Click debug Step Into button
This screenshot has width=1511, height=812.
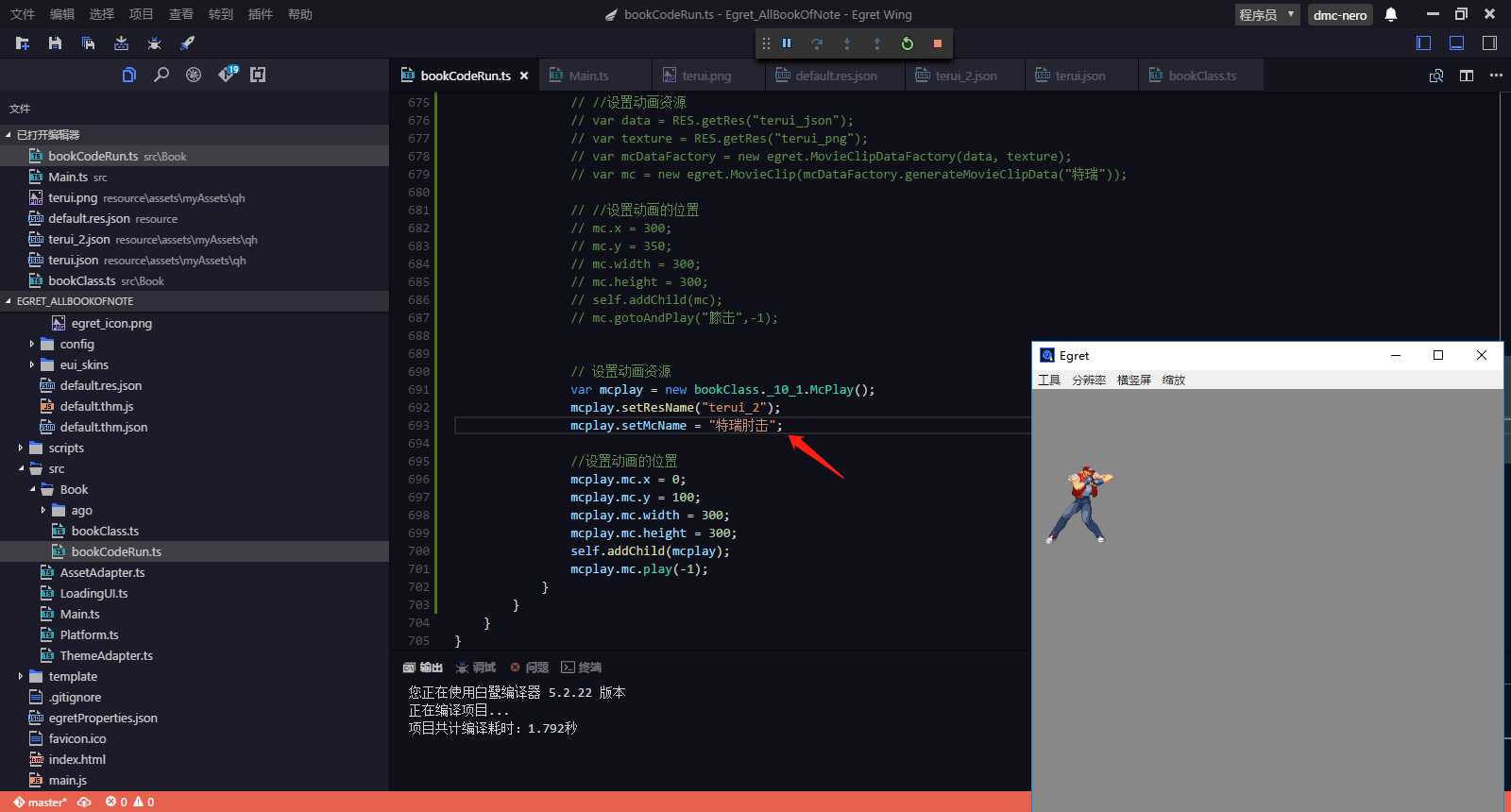pyautogui.click(x=847, y=43)
